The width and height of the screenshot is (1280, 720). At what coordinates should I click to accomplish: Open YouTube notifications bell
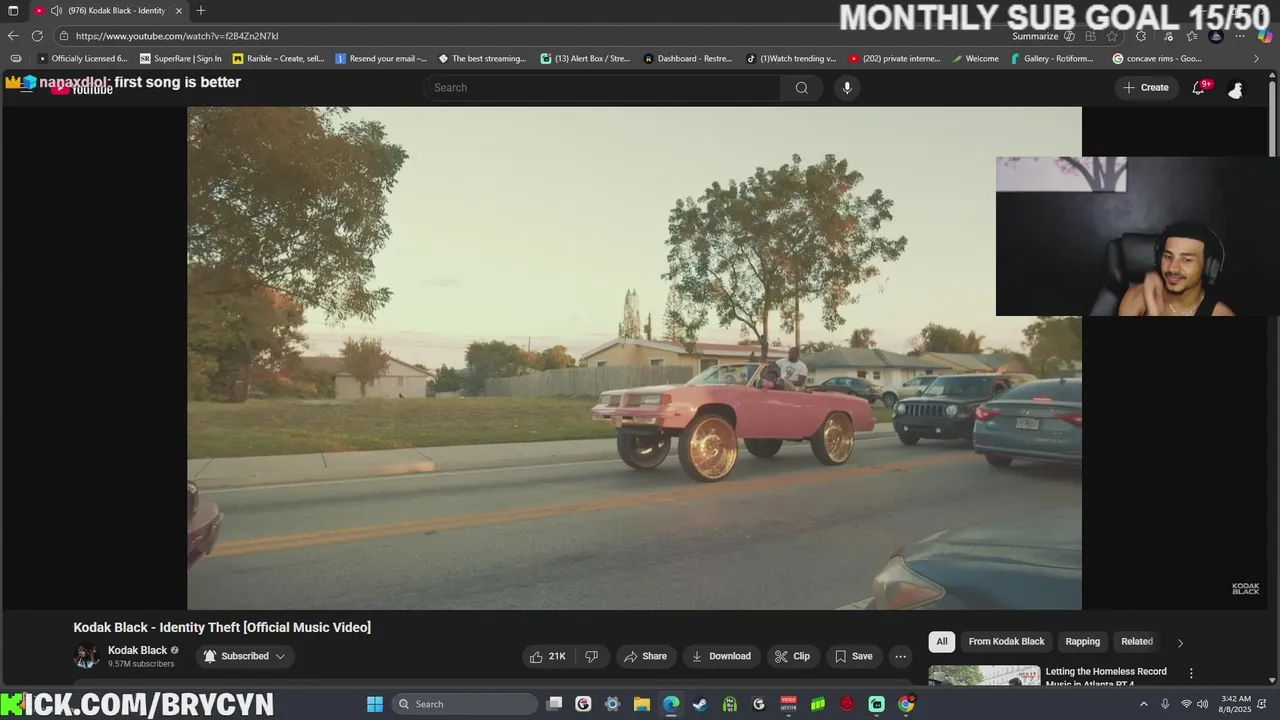click(x=1198, y=88)
